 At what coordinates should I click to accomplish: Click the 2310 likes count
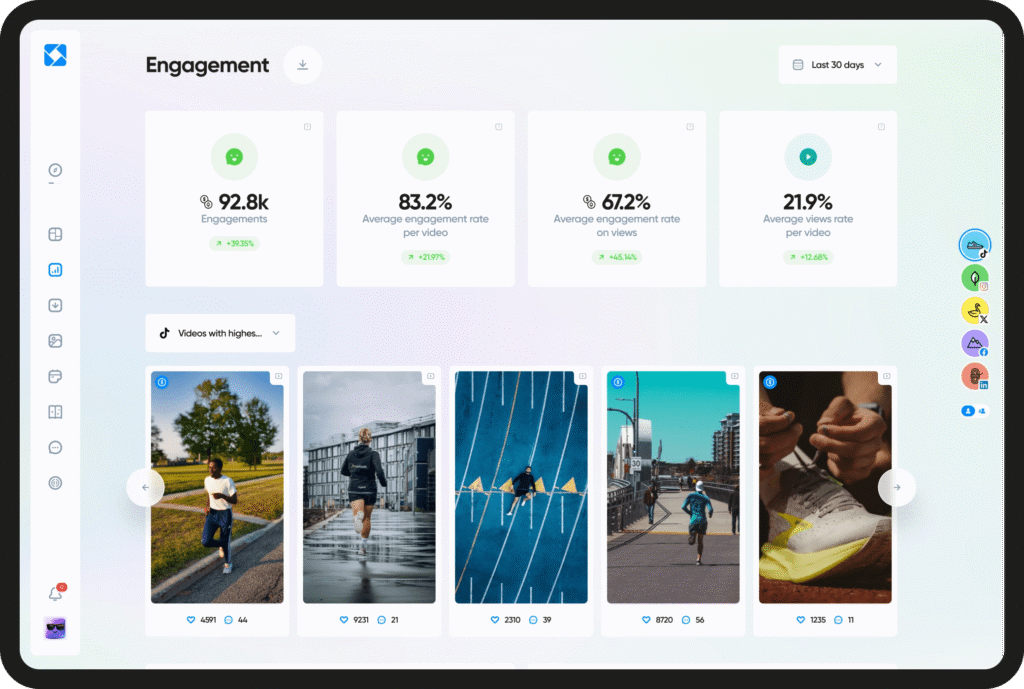[x=513, y=620]
